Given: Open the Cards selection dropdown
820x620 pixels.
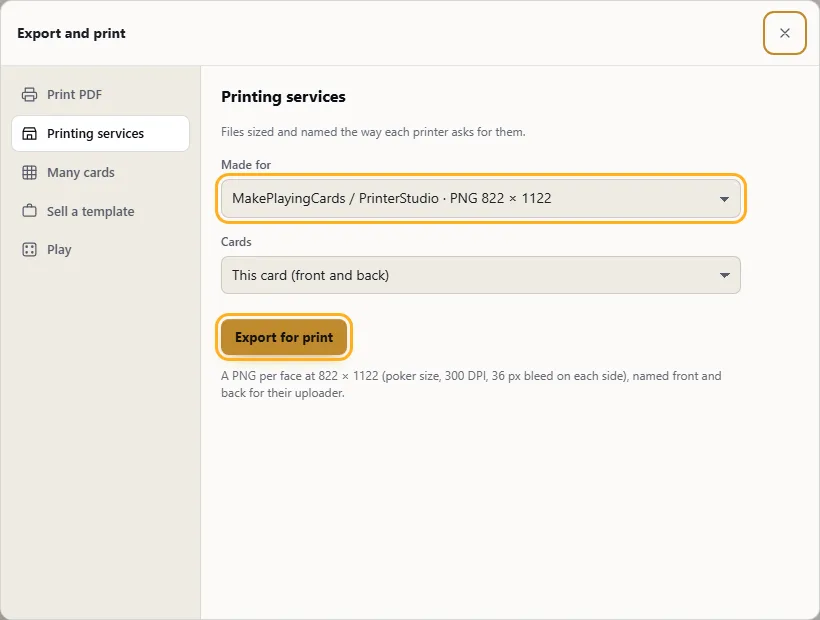Looking at the screenshot, I should coord(481,275).
